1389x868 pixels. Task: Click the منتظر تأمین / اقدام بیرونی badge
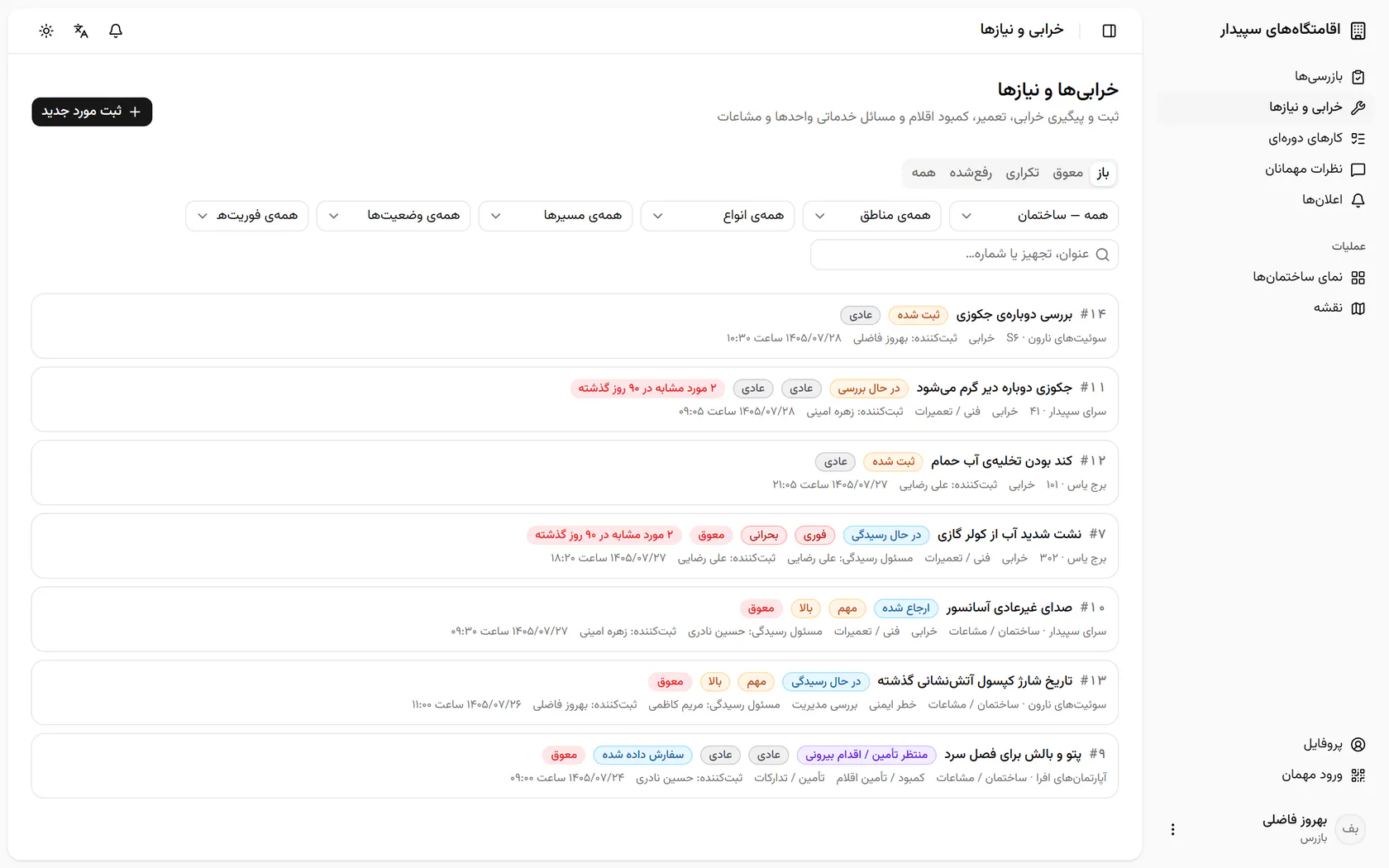click(866, 755)
